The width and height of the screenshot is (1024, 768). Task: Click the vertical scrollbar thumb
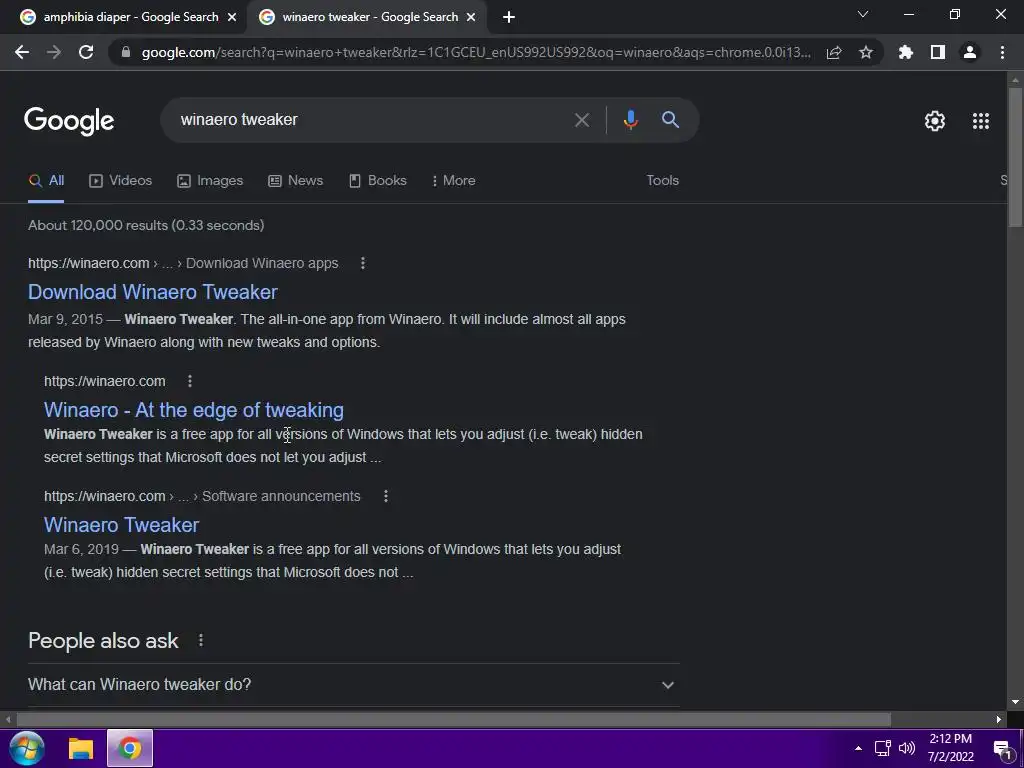click(x=1015, y=157)
